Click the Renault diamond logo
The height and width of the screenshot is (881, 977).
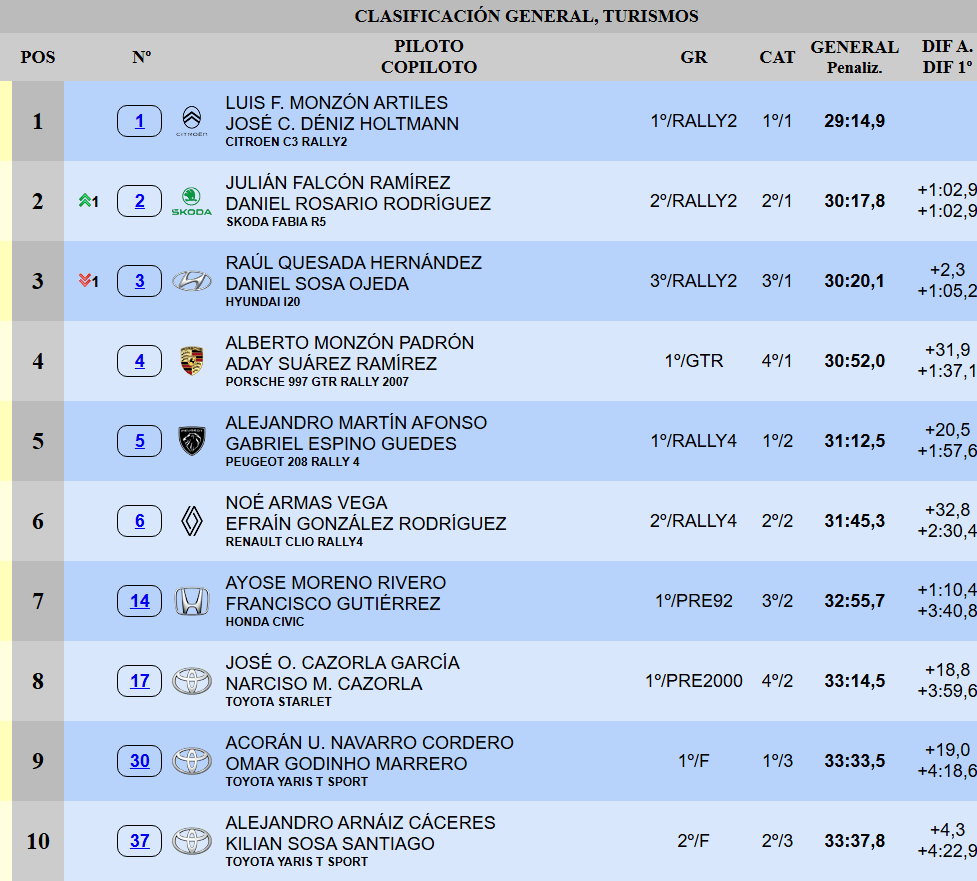pyautogui.click(x=192, y=521)
